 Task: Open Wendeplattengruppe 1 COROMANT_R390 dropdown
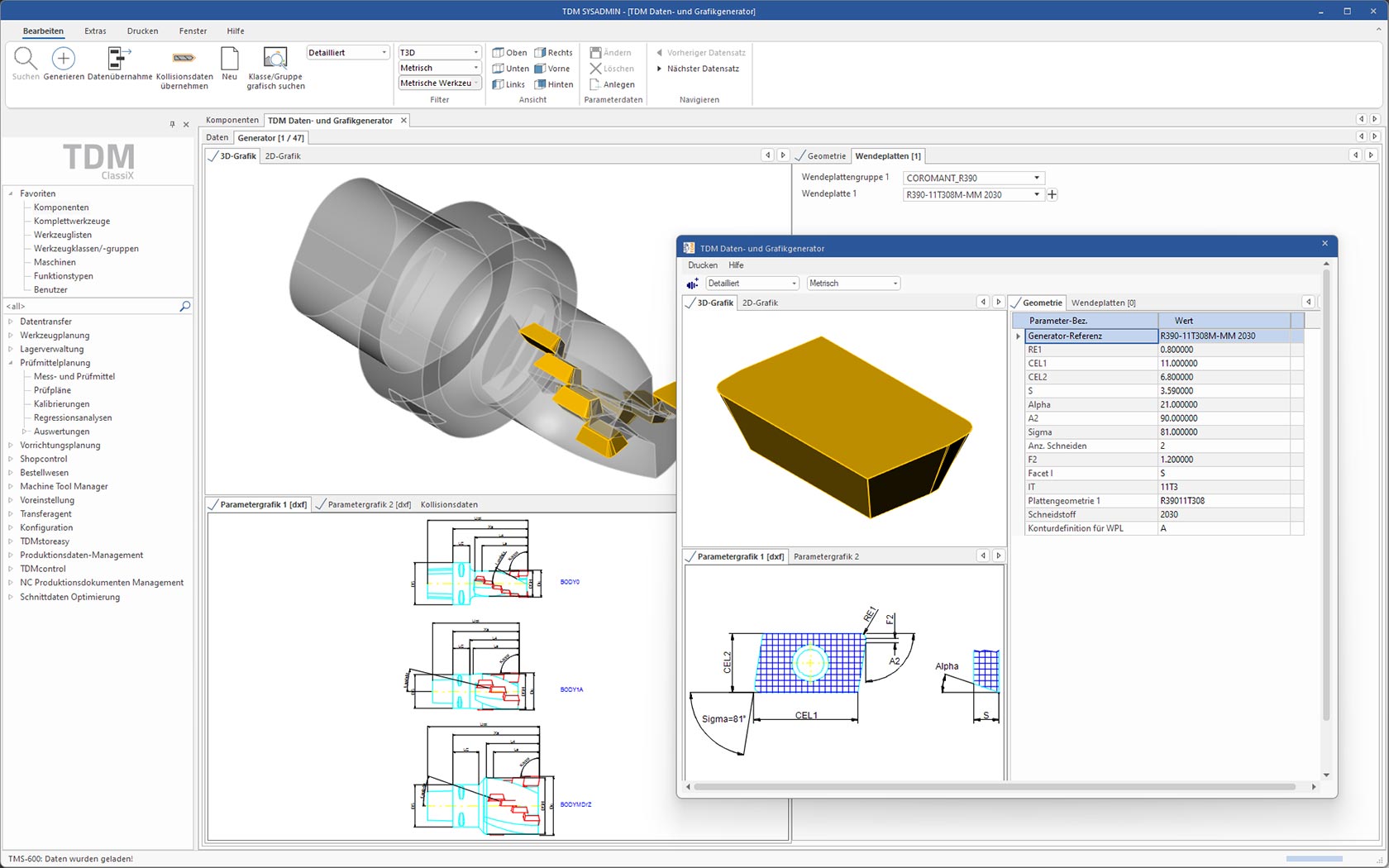(x=1037, y=178)
